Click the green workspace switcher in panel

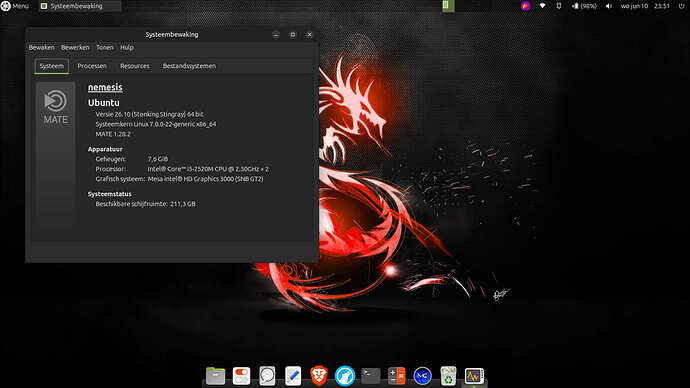[x=448, y=6]
